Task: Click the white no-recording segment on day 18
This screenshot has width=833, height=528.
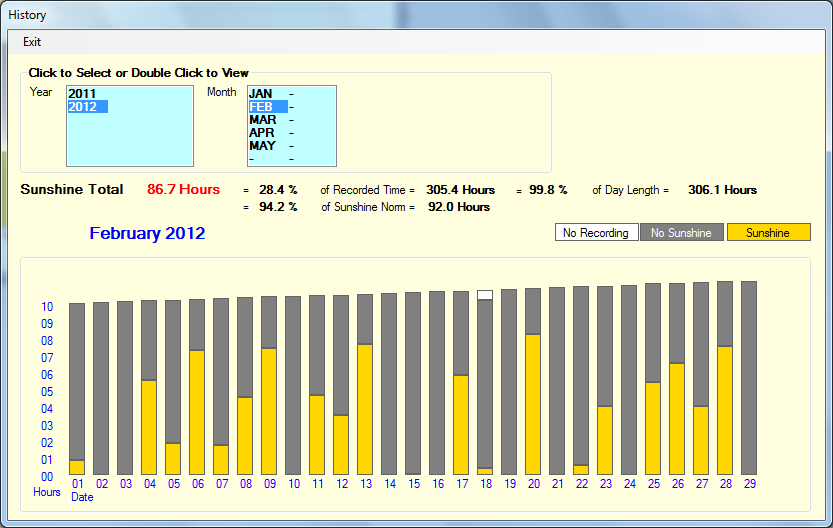Action: tap(485, 295)
